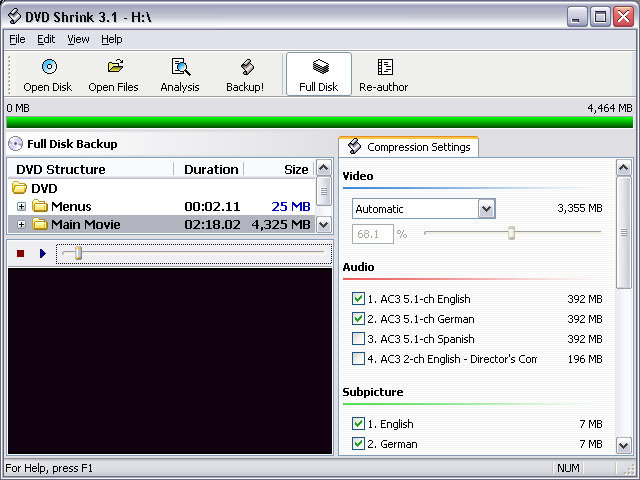The image size is (640, 480).
Task: Minimize the DVD Shrink window
Action: (577, 17)
